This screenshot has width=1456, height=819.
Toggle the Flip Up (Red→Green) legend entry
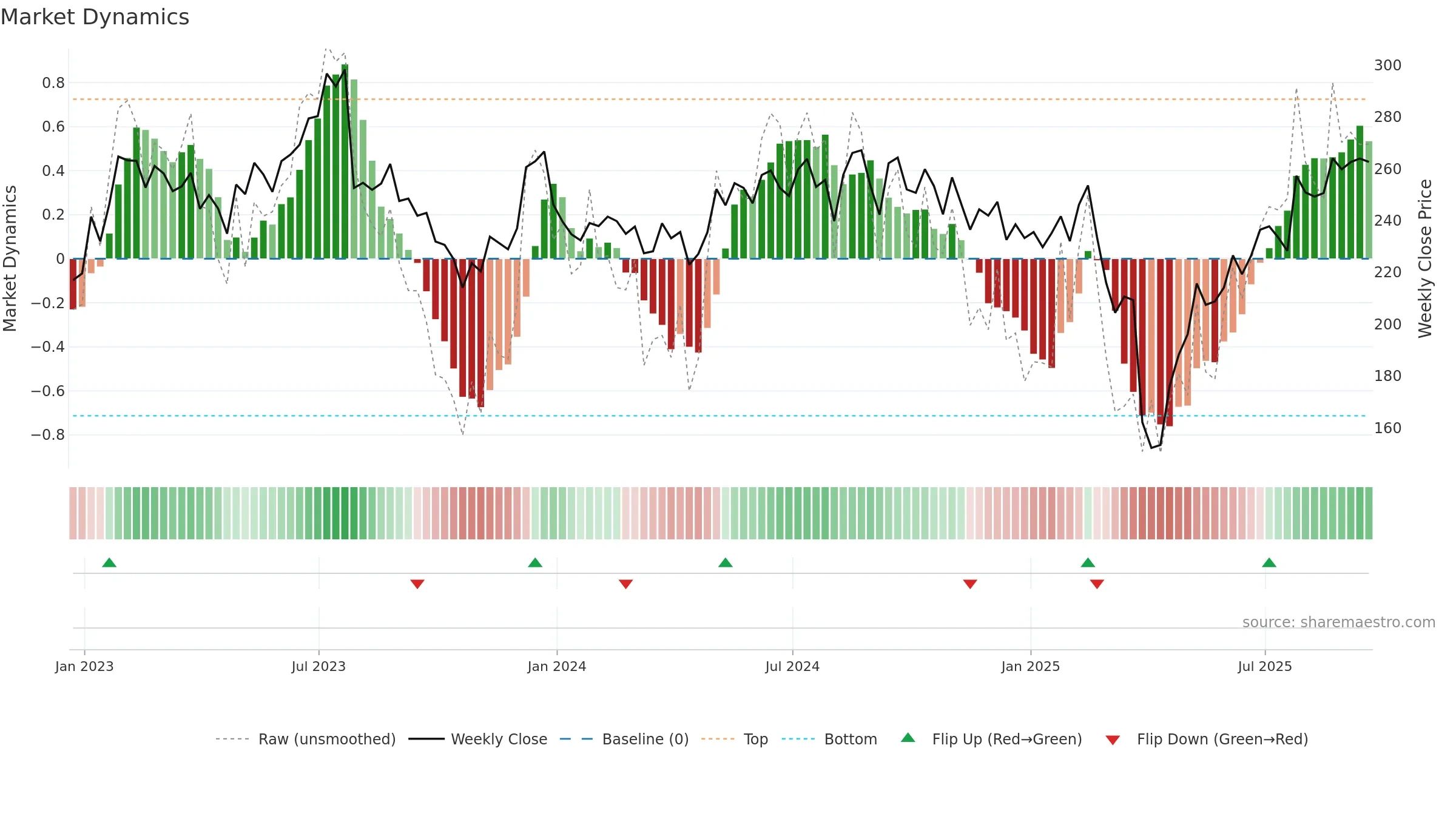[991, 739]
